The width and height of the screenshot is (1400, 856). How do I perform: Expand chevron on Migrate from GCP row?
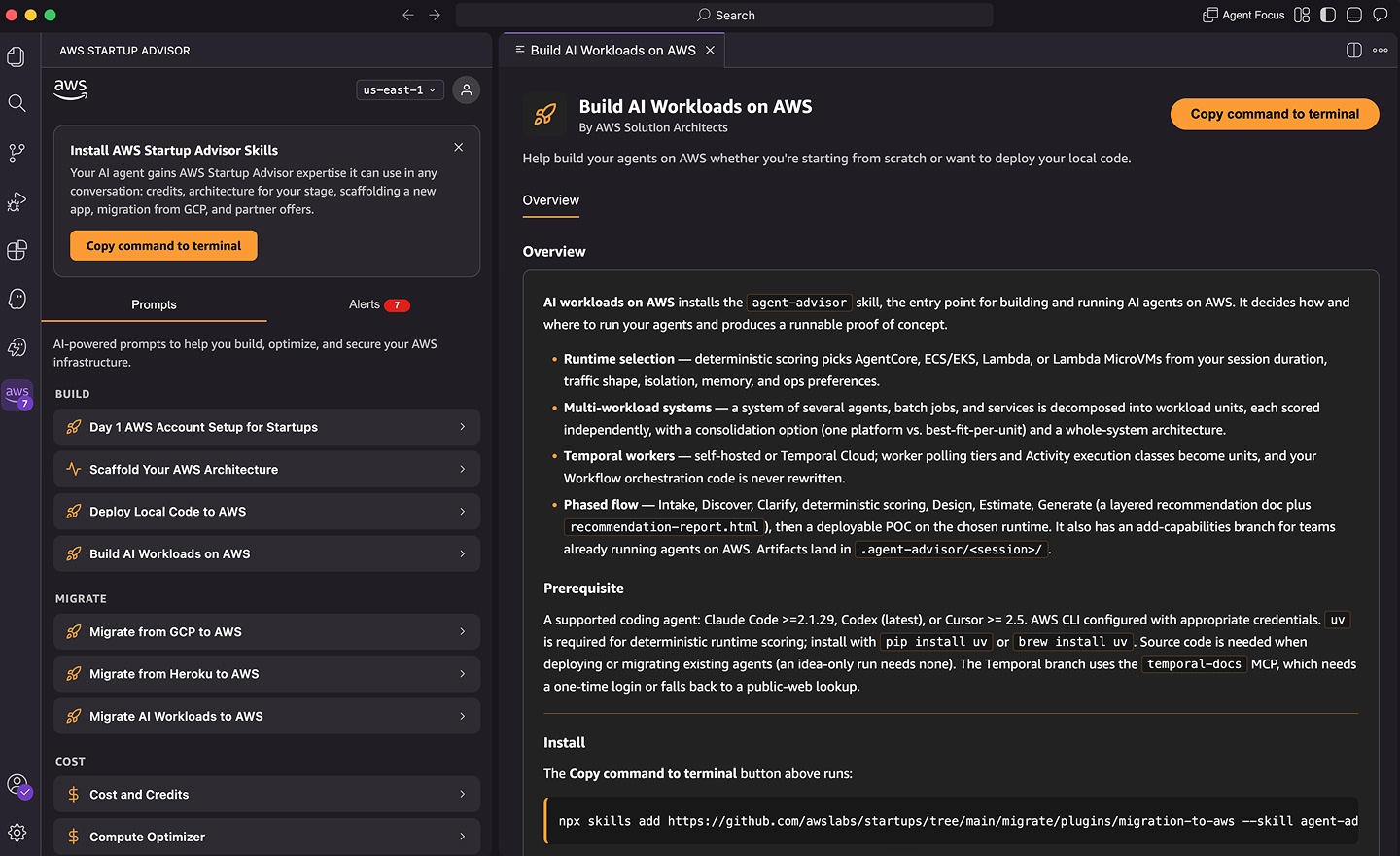pos(462,631)
